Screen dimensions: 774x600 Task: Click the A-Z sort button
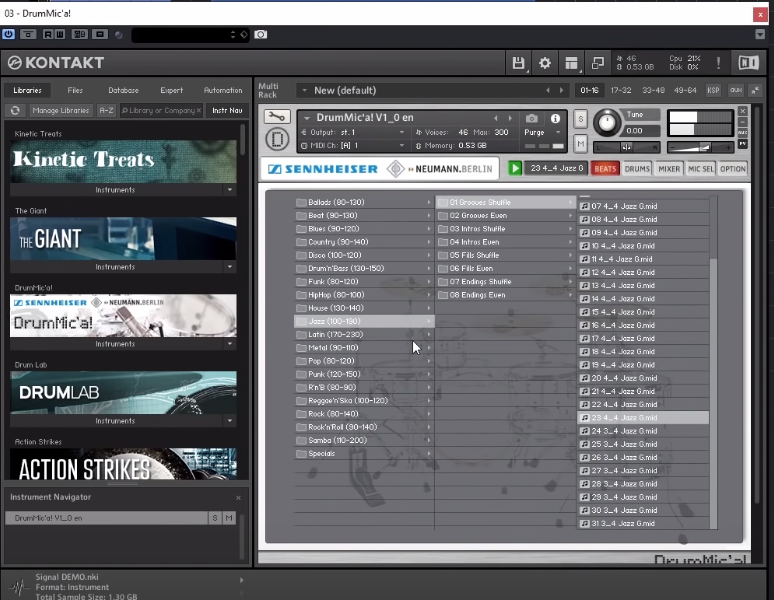(106, 110)
